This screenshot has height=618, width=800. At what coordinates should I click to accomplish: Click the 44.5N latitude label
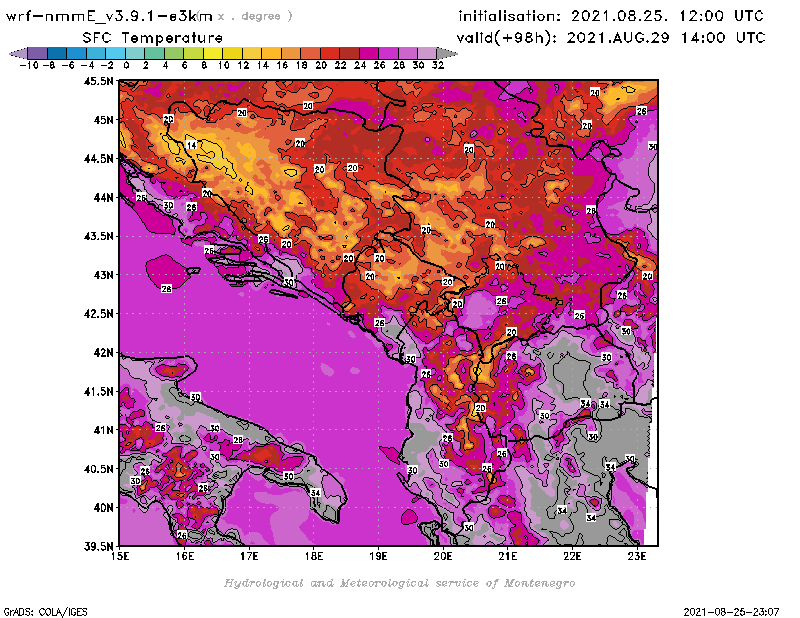pyautogui.click(x=98, y=158)
